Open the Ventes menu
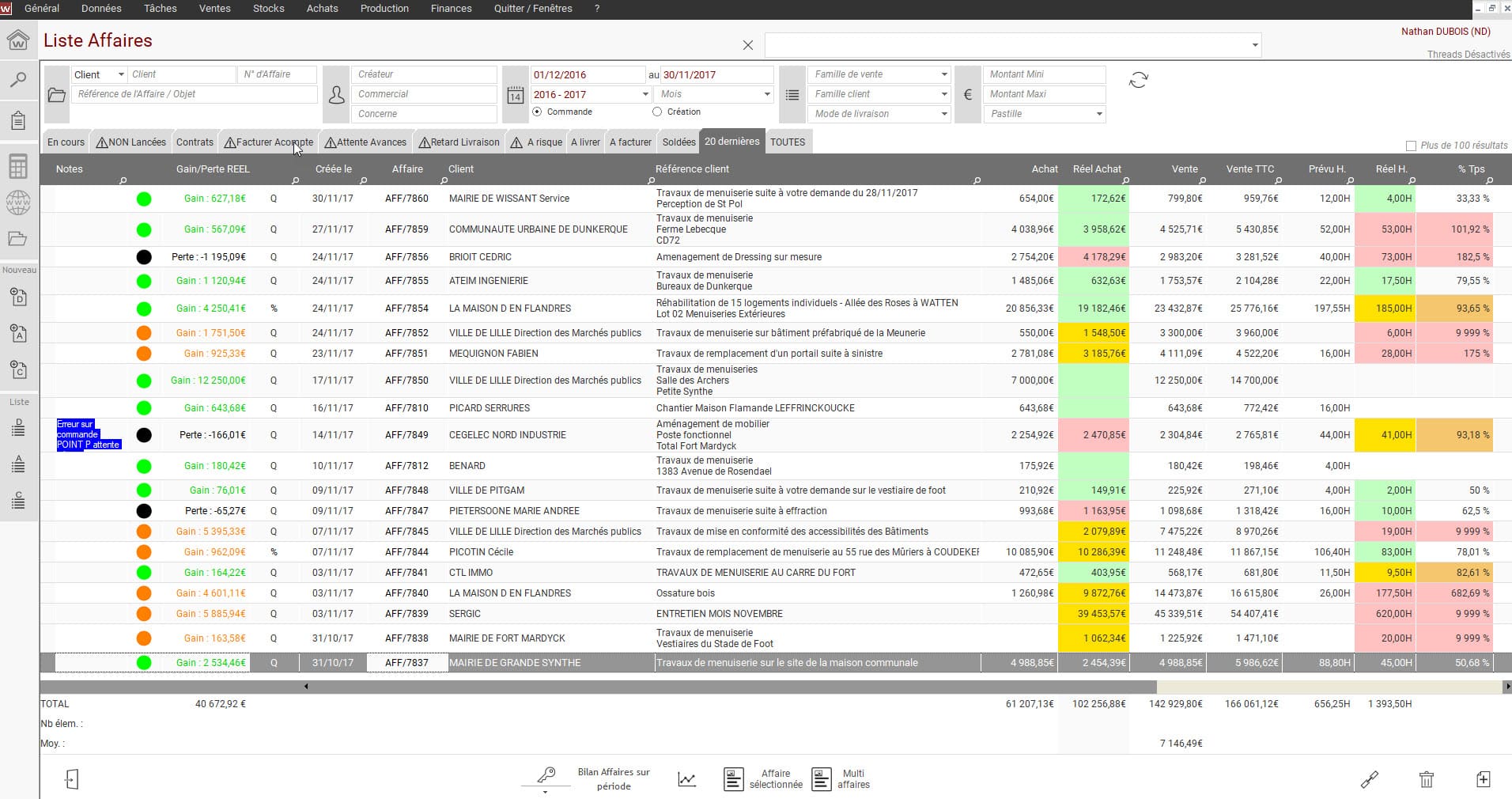Screen dimensions: 1512x799 (214, 9)
